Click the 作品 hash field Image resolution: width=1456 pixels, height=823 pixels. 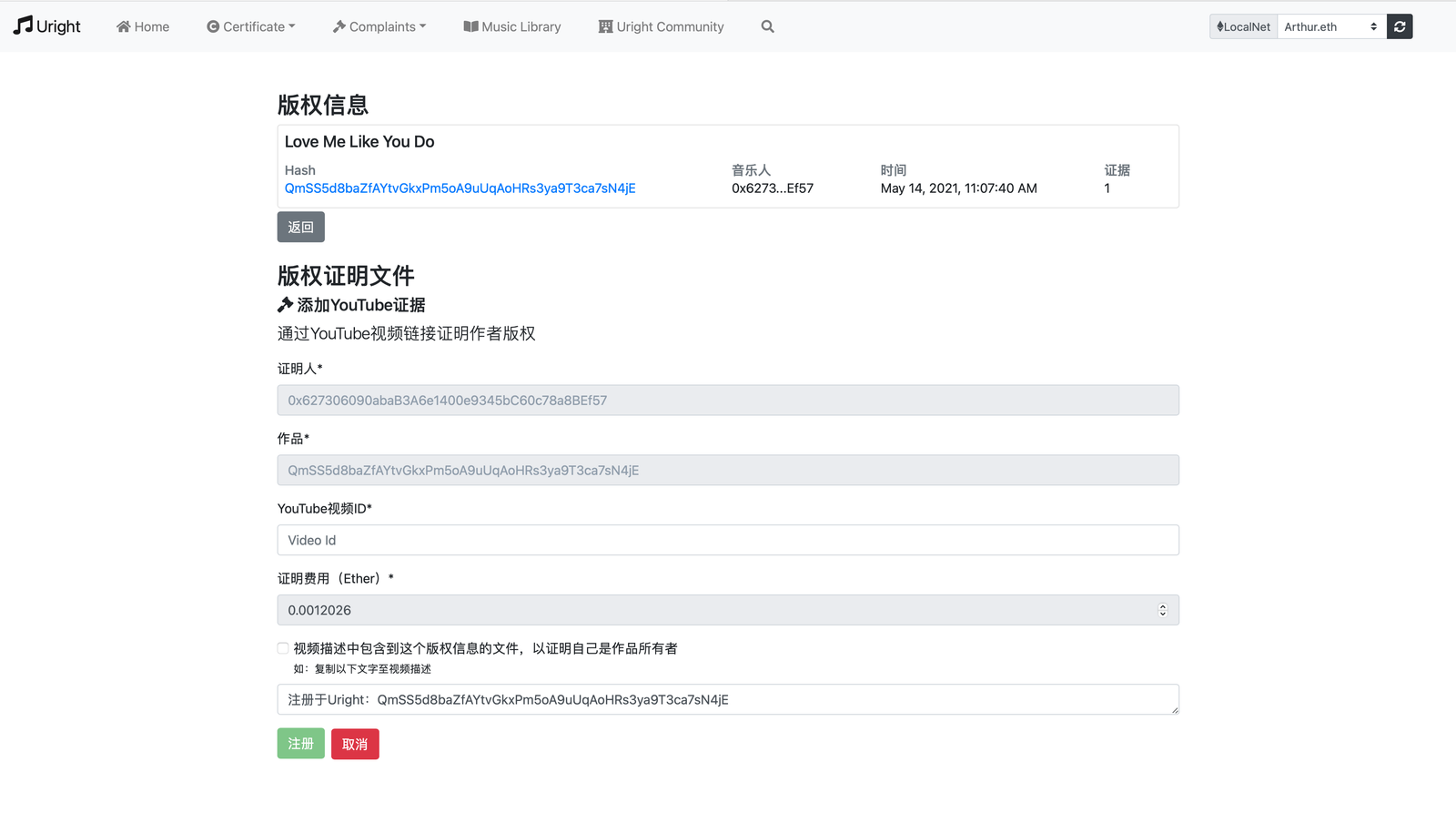click(x=728, y=470)
